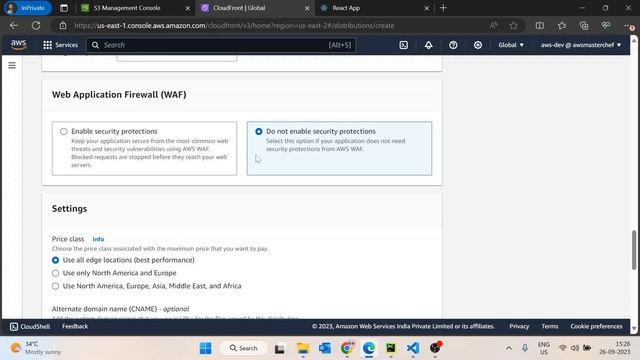
Task: Launch CloudShell from the top navigation bar
Action: [x=403, y=45]
